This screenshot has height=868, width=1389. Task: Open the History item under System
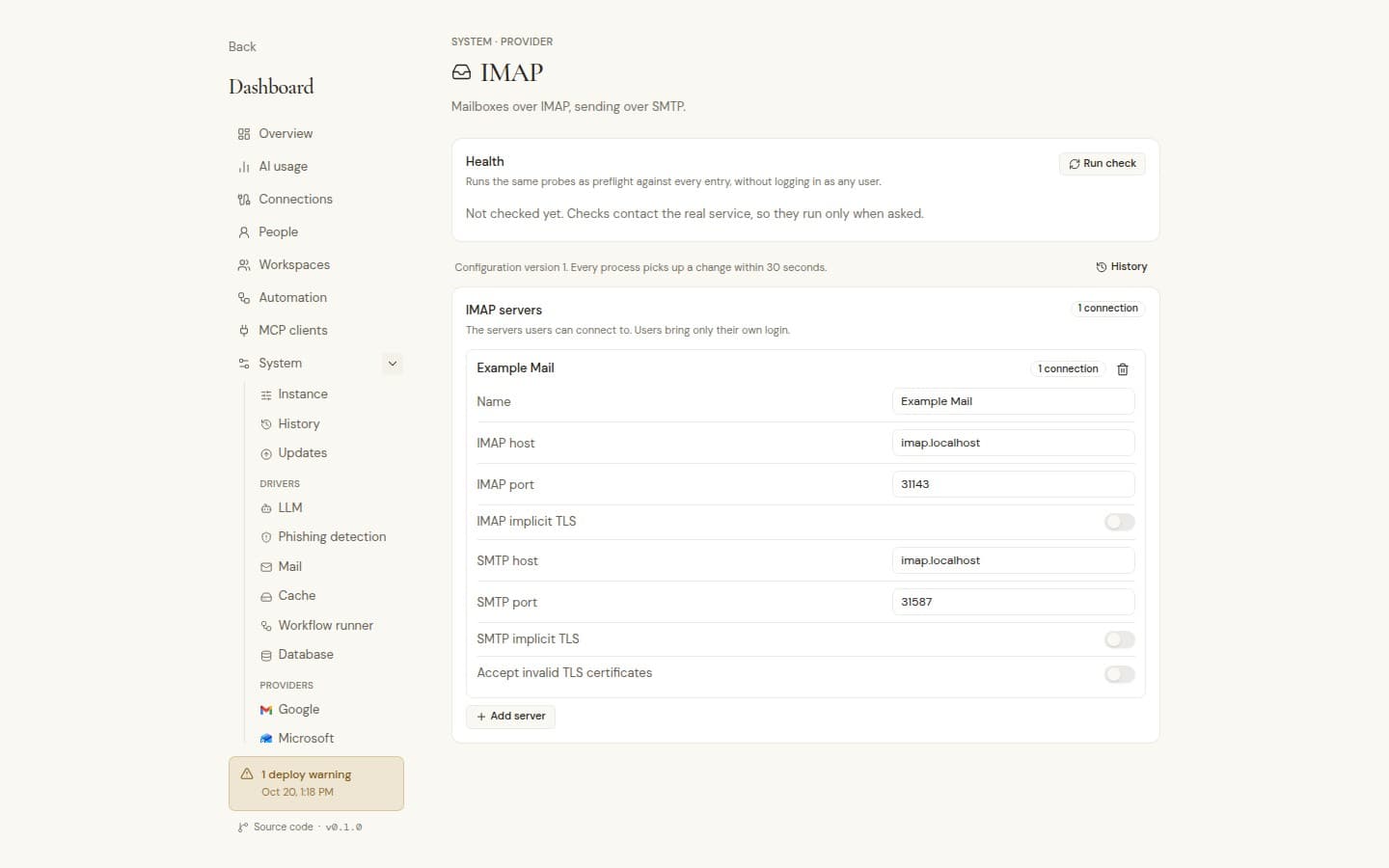click(298, 424)
